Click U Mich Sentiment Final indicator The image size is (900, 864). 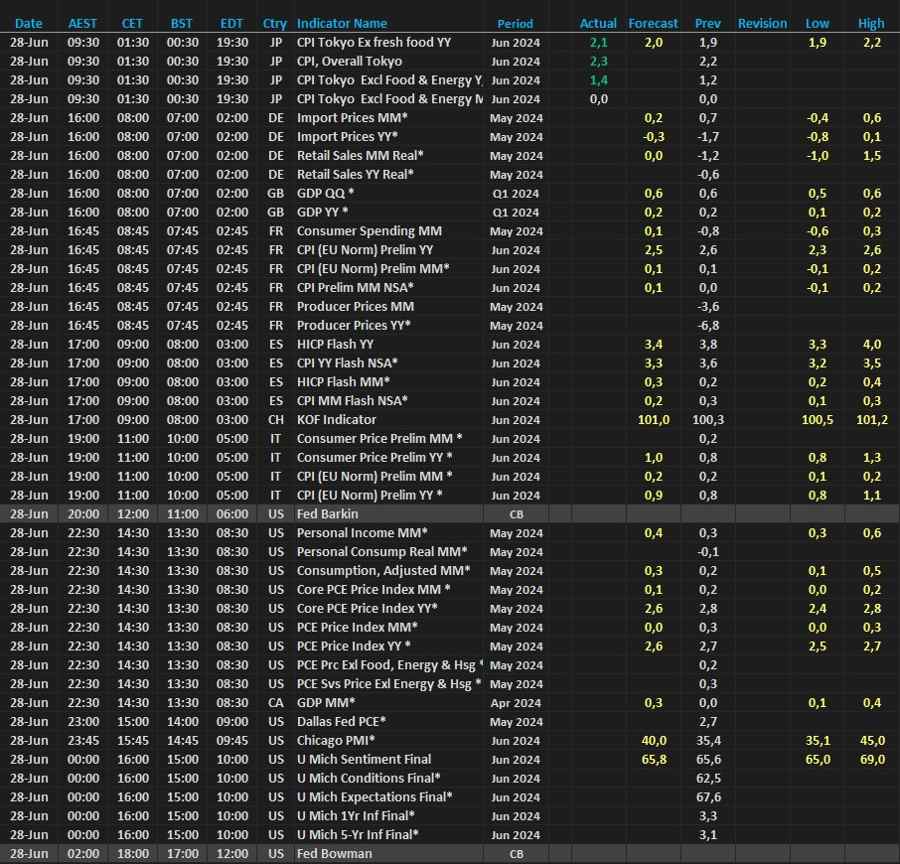[364, 760]
